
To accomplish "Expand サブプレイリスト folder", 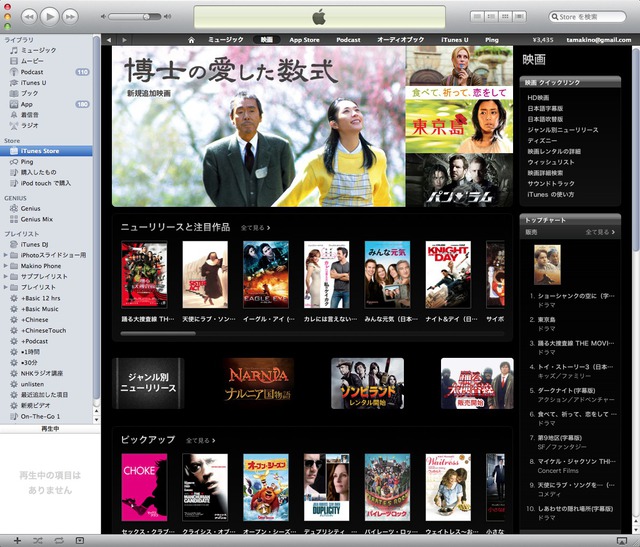I will (5, 276).
